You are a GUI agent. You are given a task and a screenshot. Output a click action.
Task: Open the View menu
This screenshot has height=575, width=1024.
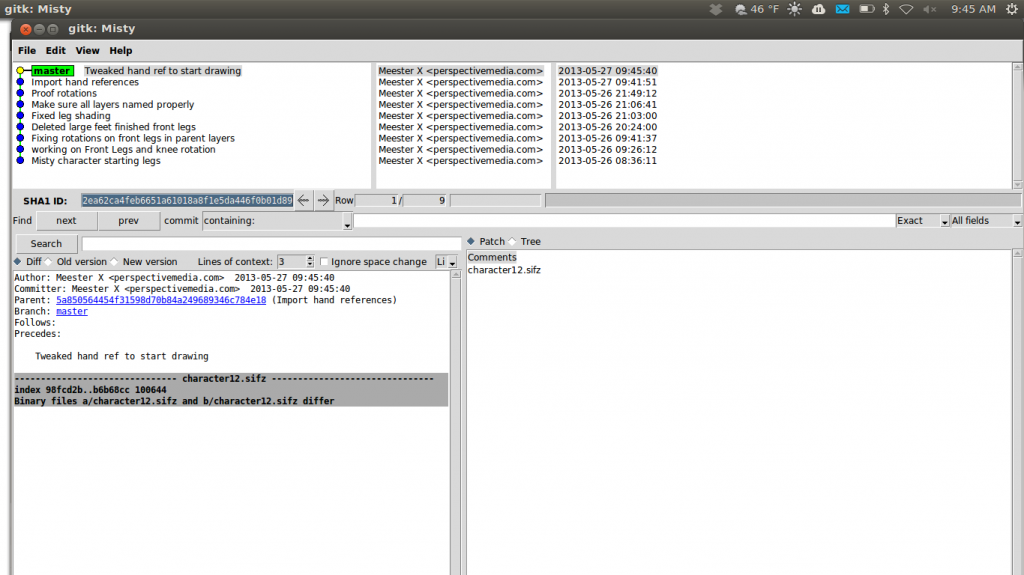[88, 50]
